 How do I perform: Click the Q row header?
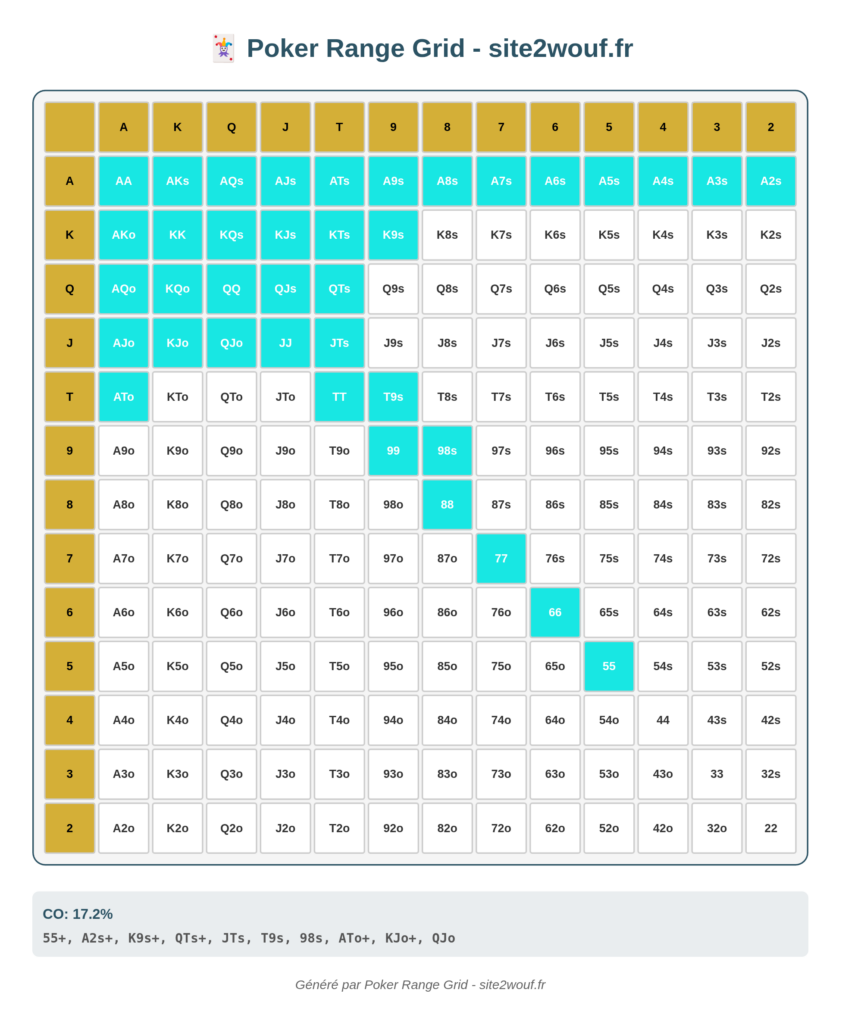[x=70, y=289]
